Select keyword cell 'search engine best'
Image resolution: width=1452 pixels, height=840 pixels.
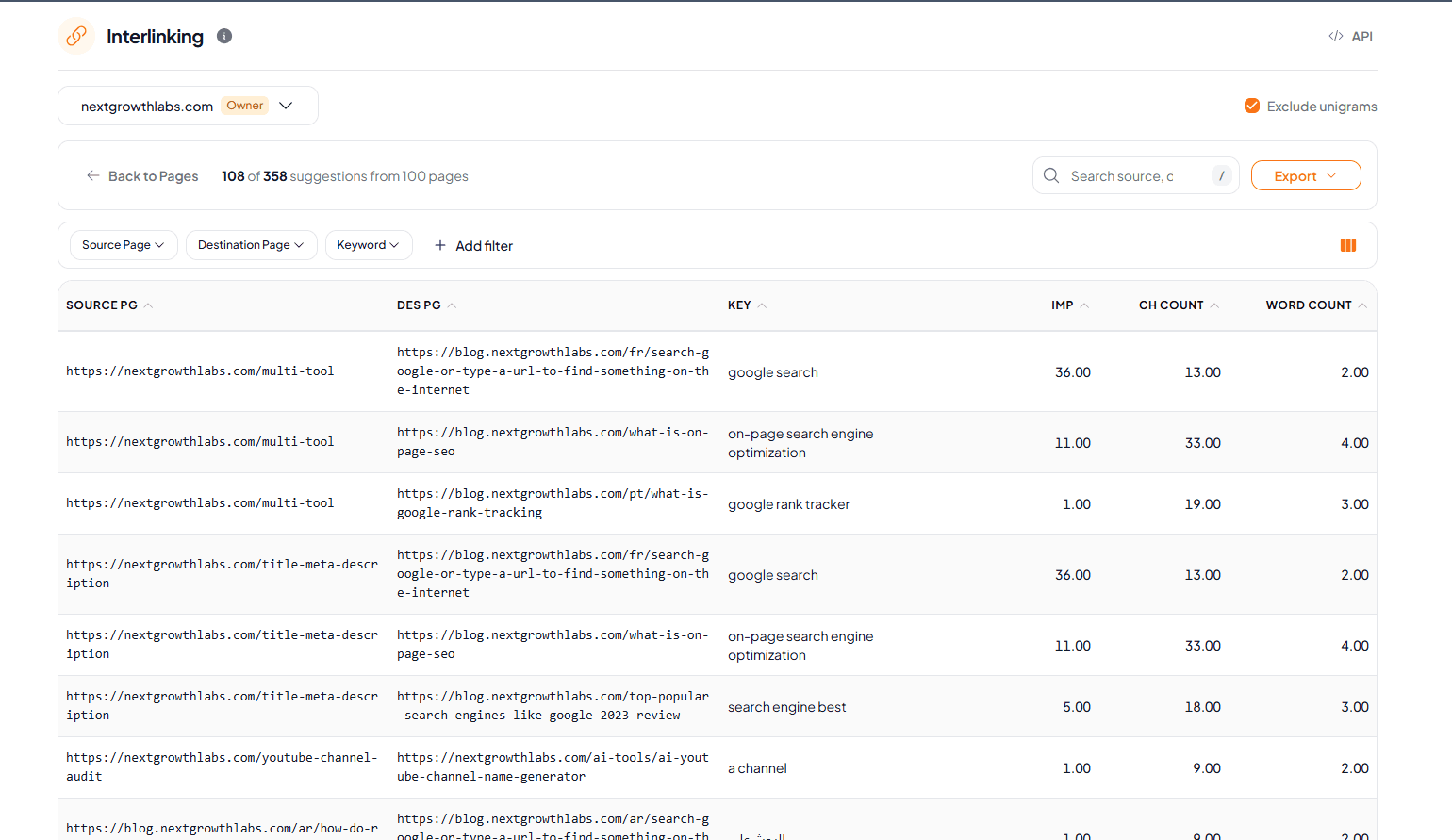pyautogui.click(x=786, y=707)
